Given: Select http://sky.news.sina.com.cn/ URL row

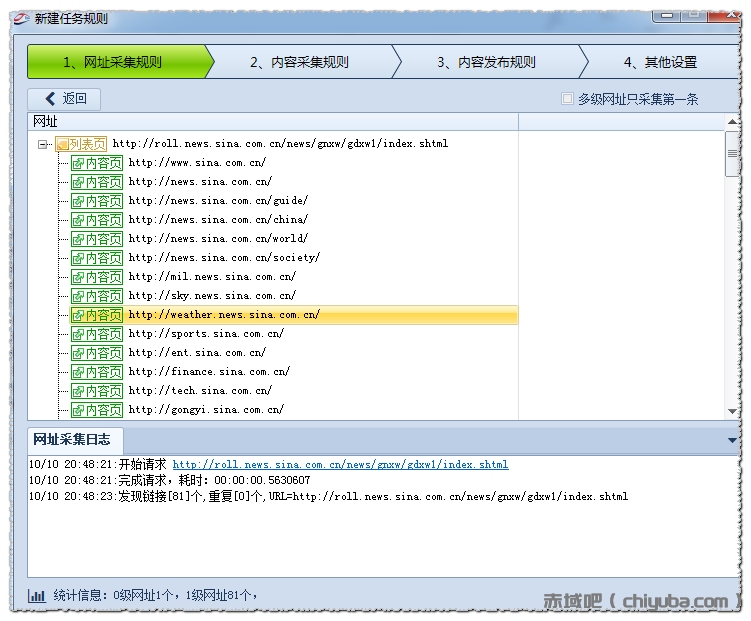Looking at the screenshot, I should click(x=212, y=296).
